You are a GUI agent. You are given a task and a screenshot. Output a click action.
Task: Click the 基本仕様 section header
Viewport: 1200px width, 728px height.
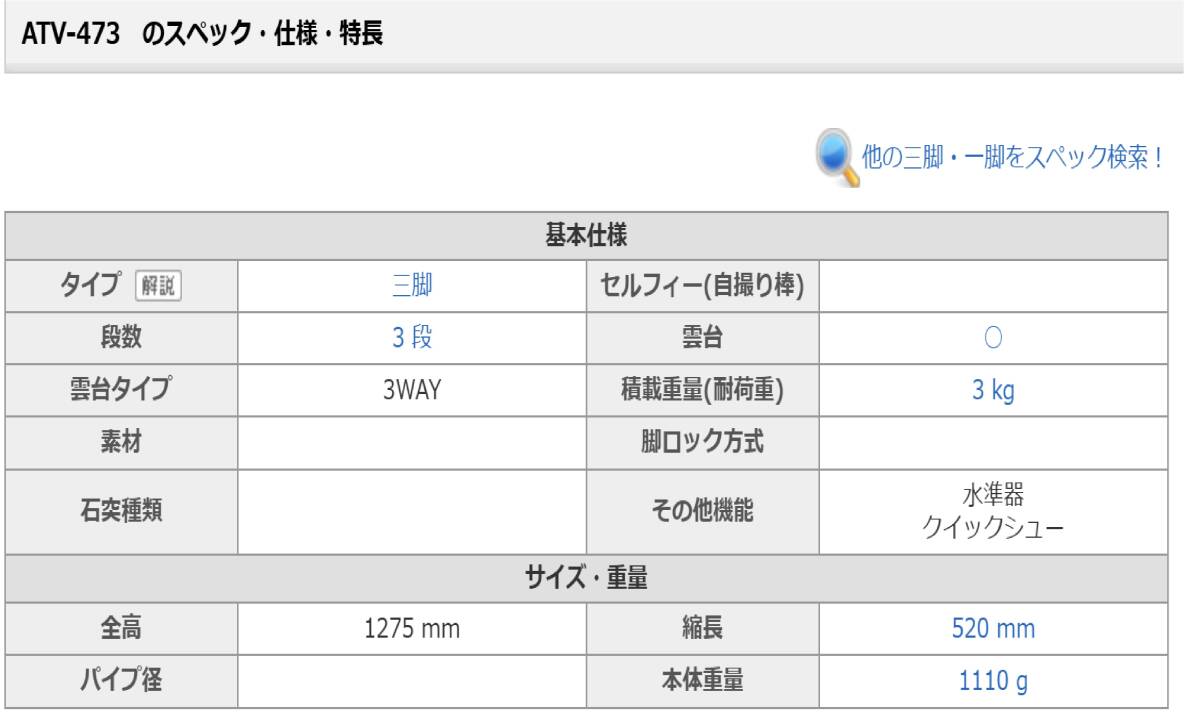coord(586,236)
